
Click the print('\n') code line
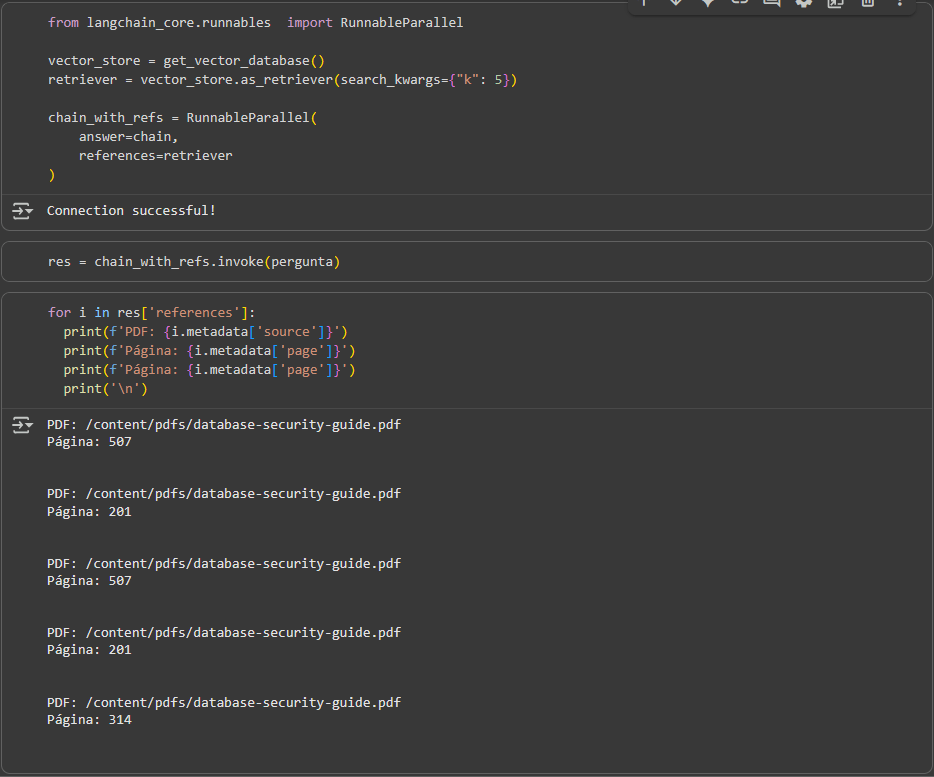(105, 389)
